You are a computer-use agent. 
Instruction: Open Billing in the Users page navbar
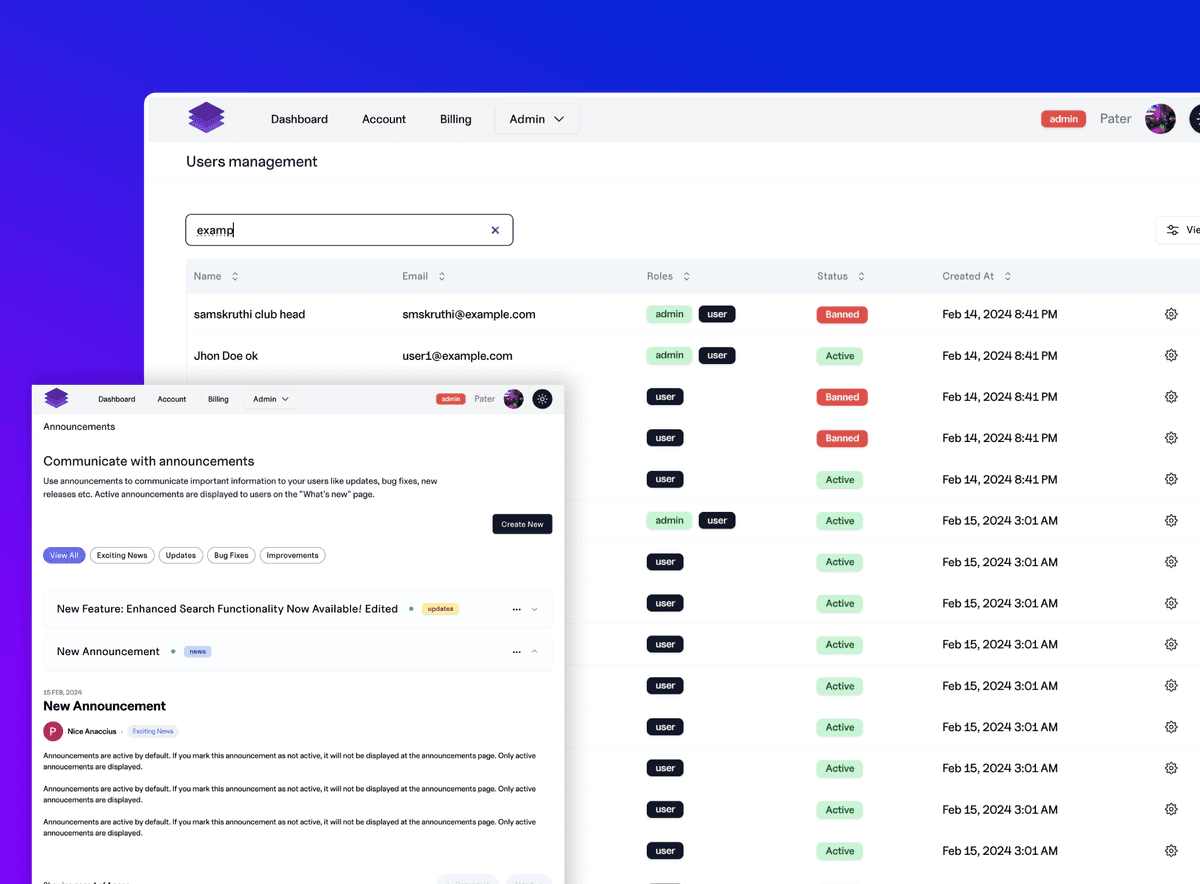[455, 119]
